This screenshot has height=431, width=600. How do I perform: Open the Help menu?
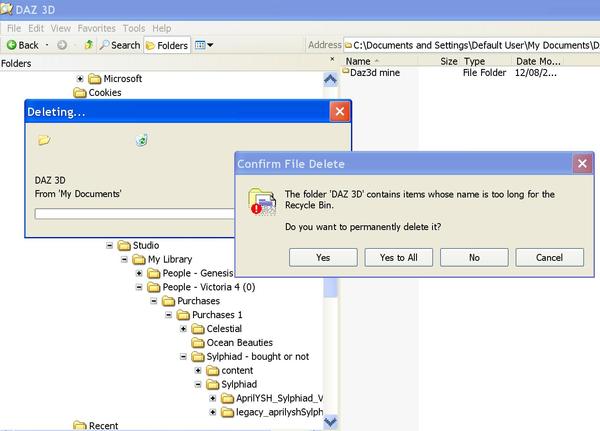click(x=161, y=28)
